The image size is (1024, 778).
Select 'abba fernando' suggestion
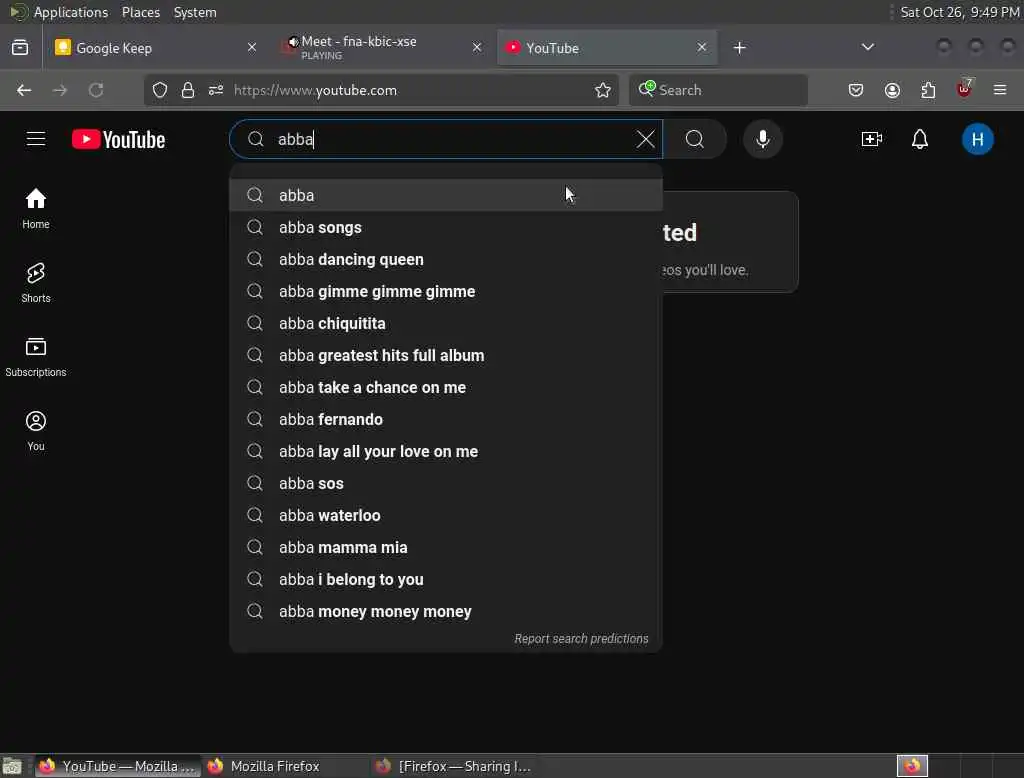pos(446,419)
